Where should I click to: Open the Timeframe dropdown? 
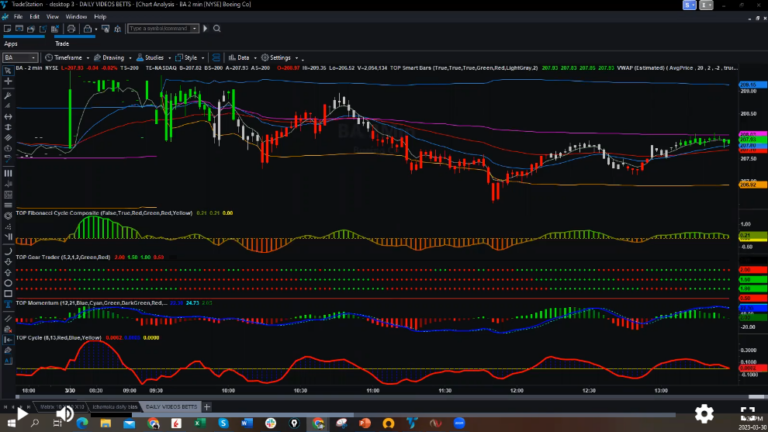pos(70,58)
